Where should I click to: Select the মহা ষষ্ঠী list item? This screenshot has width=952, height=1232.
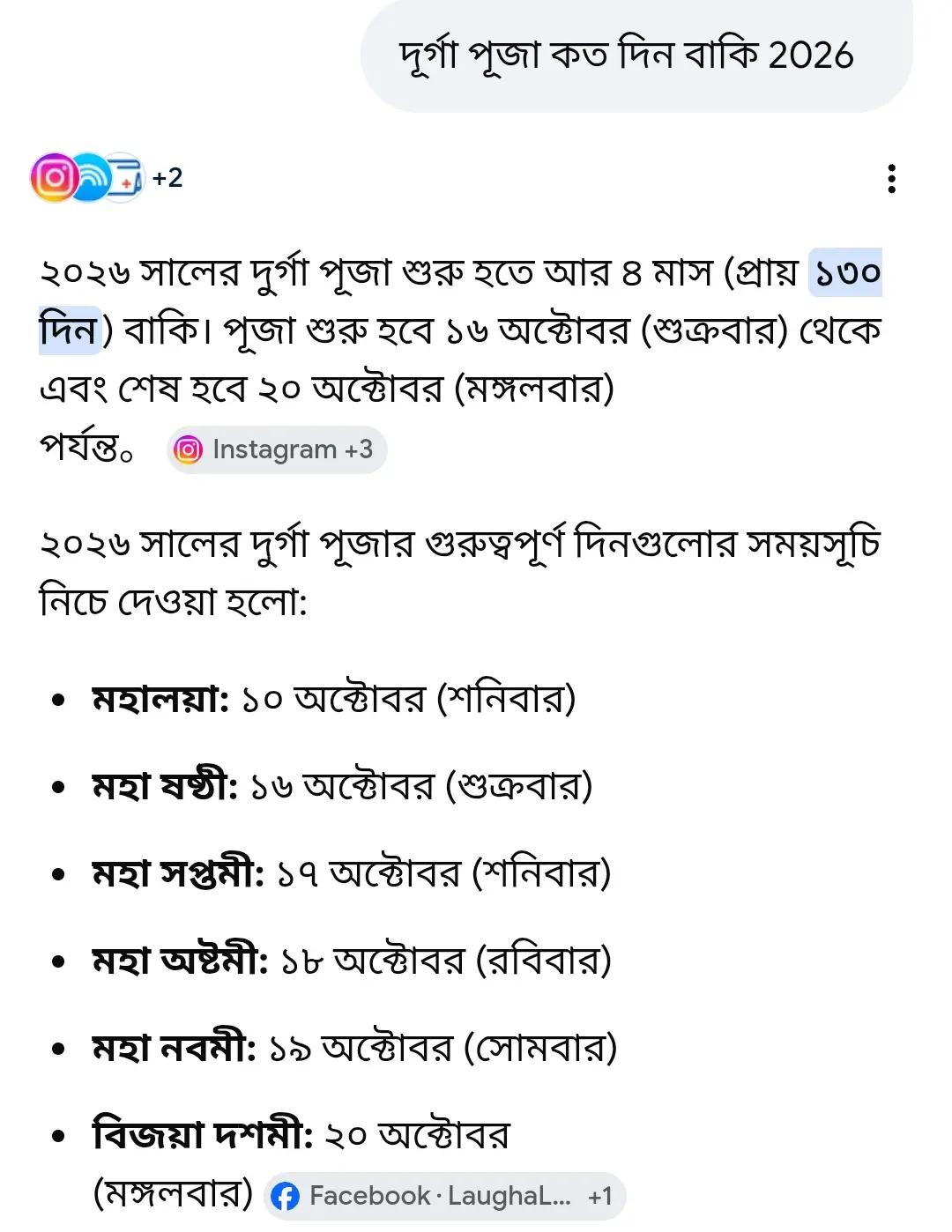343,786
